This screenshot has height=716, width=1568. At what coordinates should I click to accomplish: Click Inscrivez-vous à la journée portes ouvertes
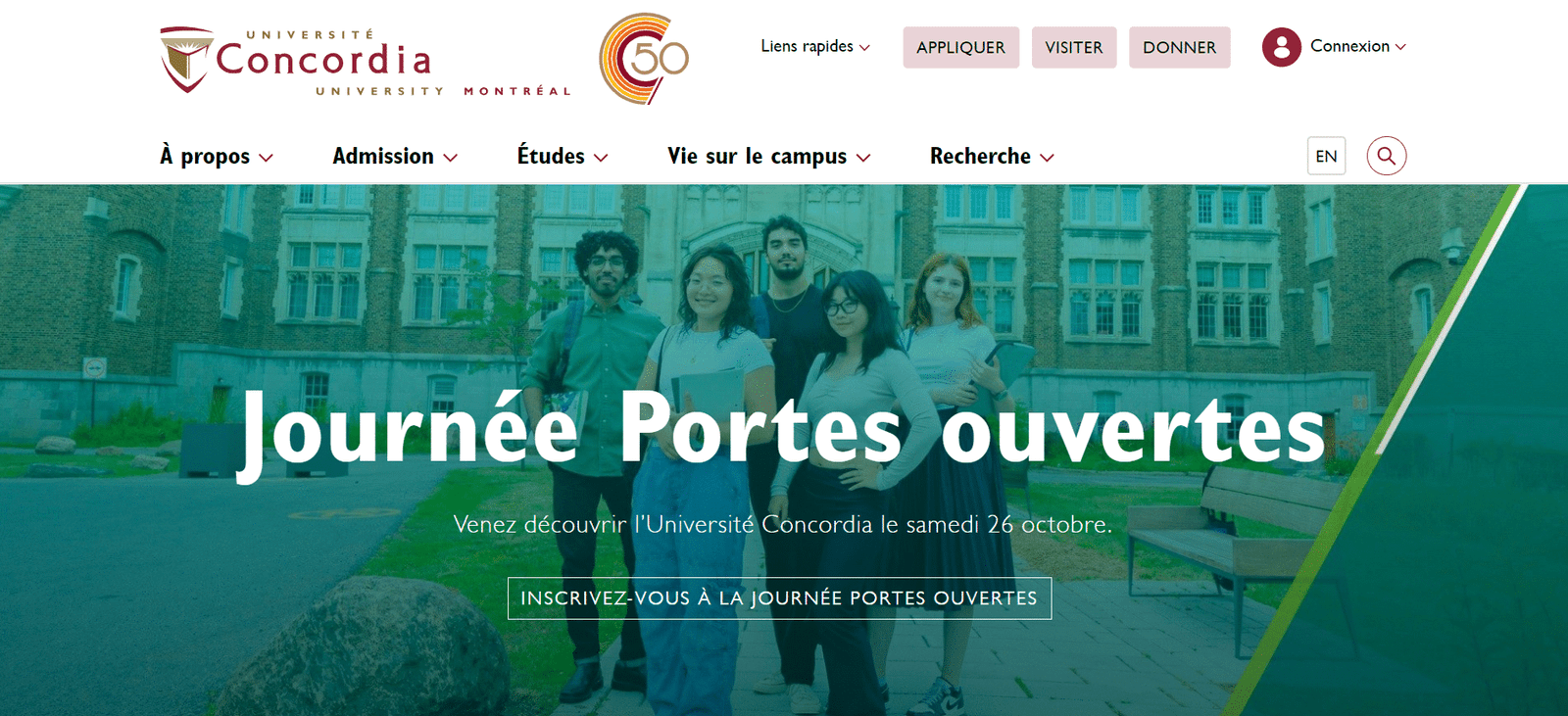click(779, 598)
